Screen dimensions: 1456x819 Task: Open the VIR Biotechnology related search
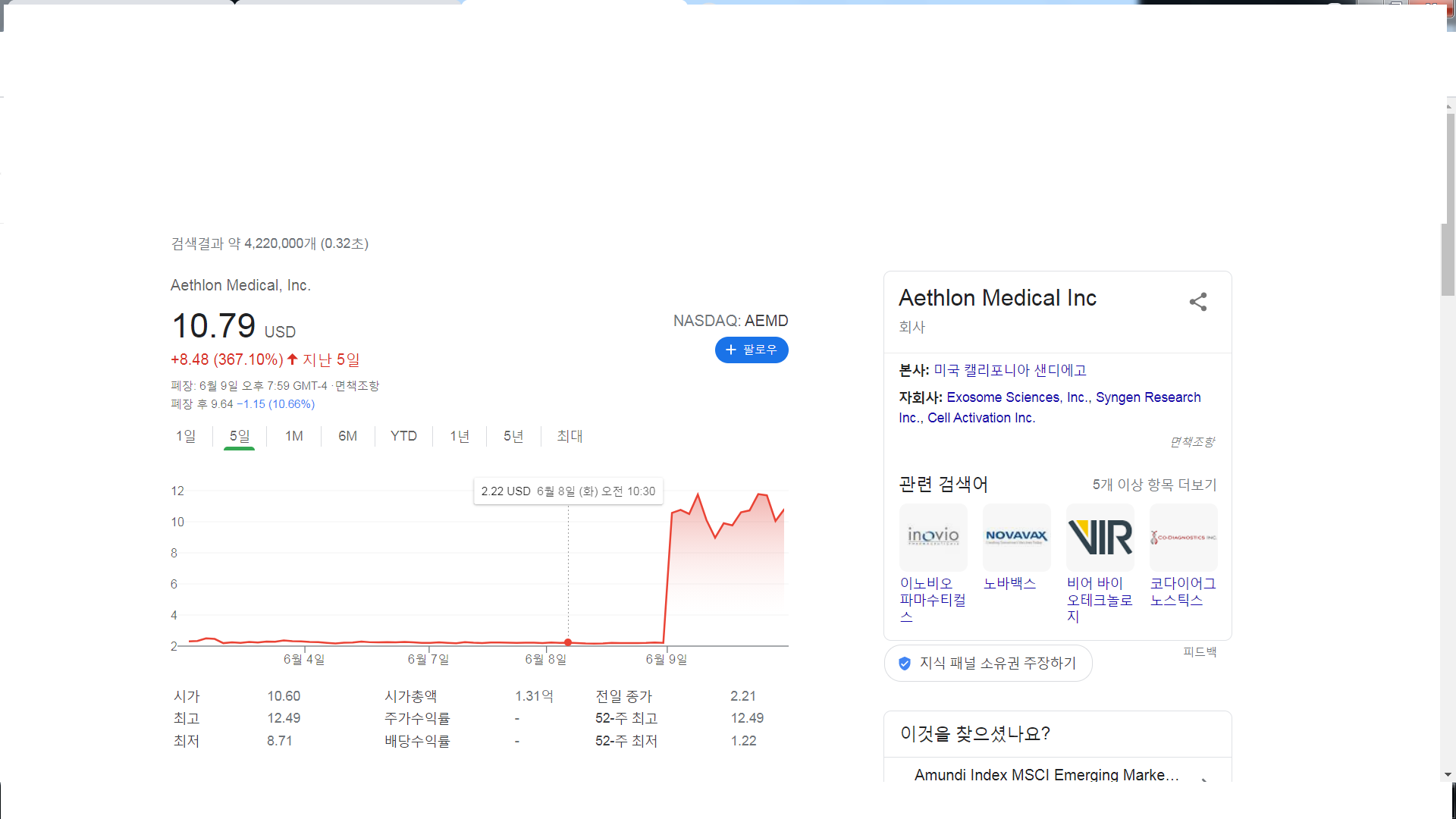[x=1100, y=537]
